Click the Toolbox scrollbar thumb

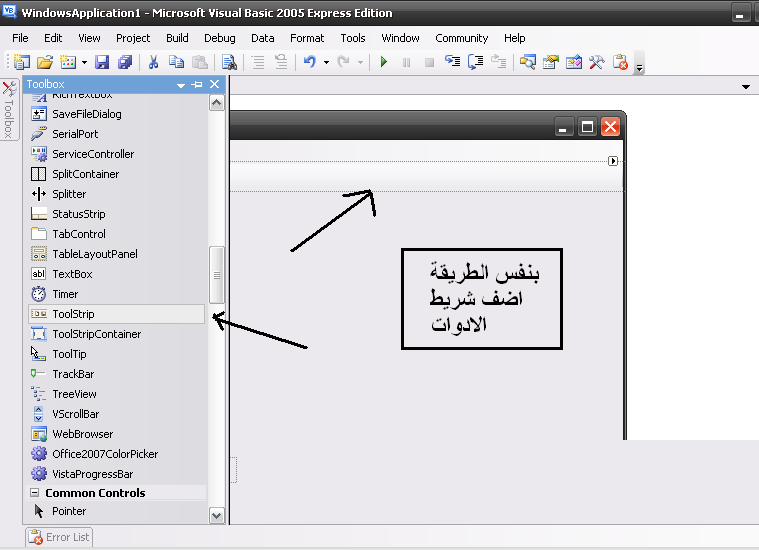click(217, 275)
